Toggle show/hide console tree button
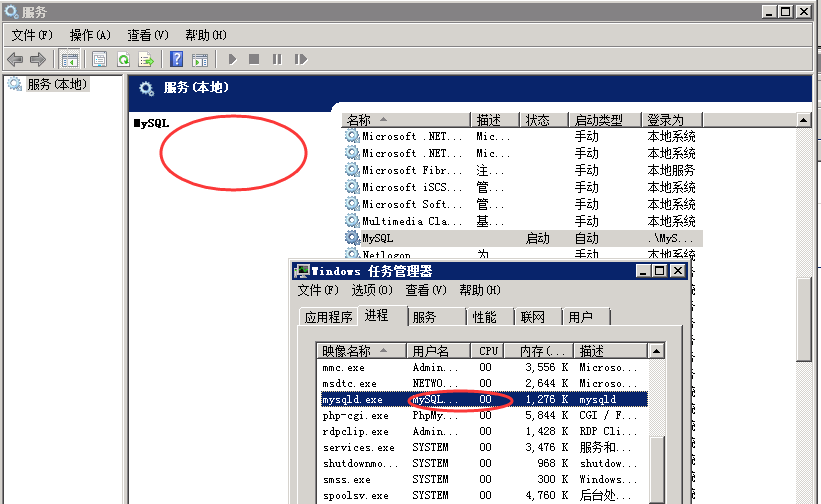821x504 pixels. point(69,59)
